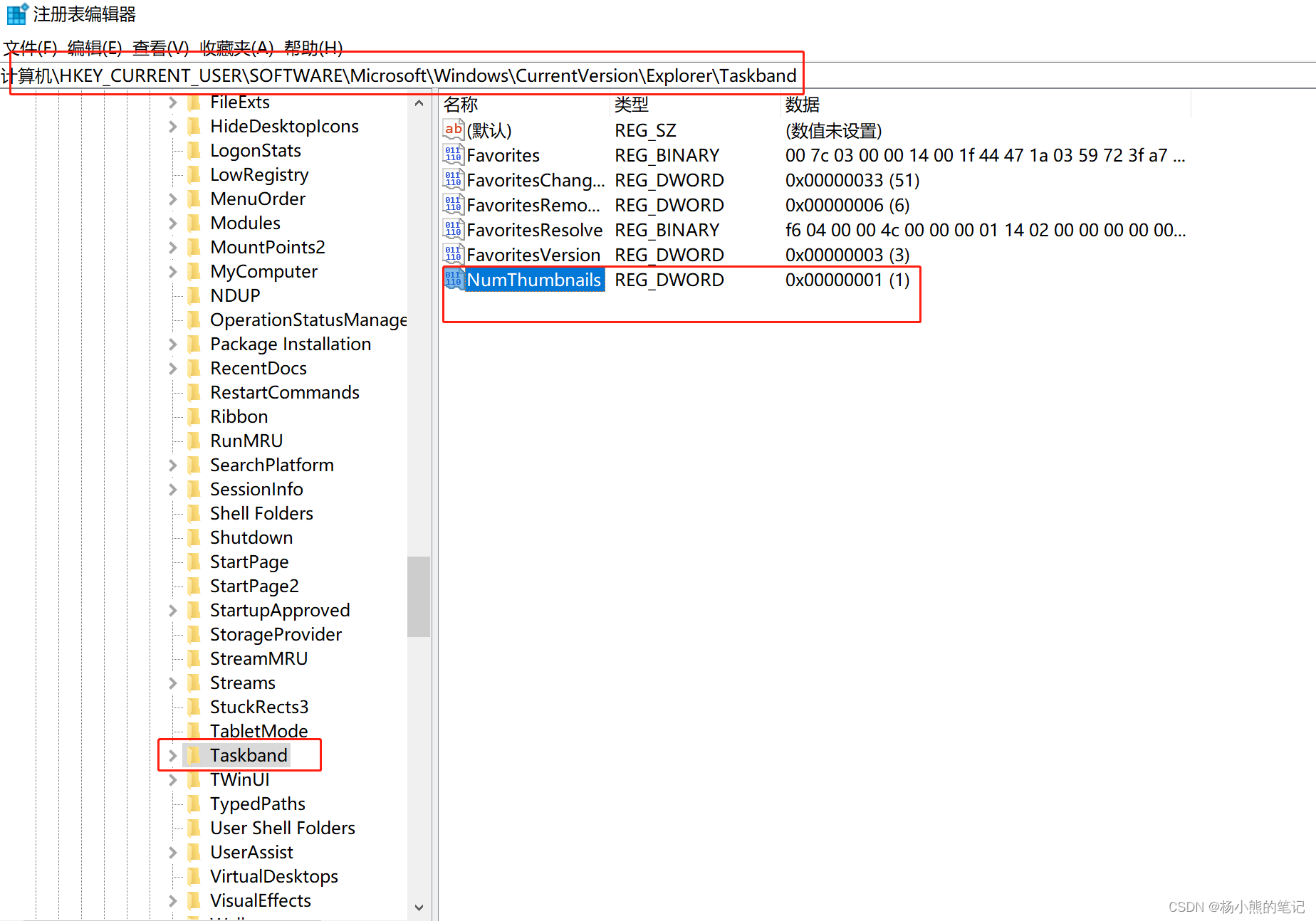Image resolution: width=1316 pixels, height=921 pixels.
Task: Click the 数据 column header
Action: click(x=986, y=105)
